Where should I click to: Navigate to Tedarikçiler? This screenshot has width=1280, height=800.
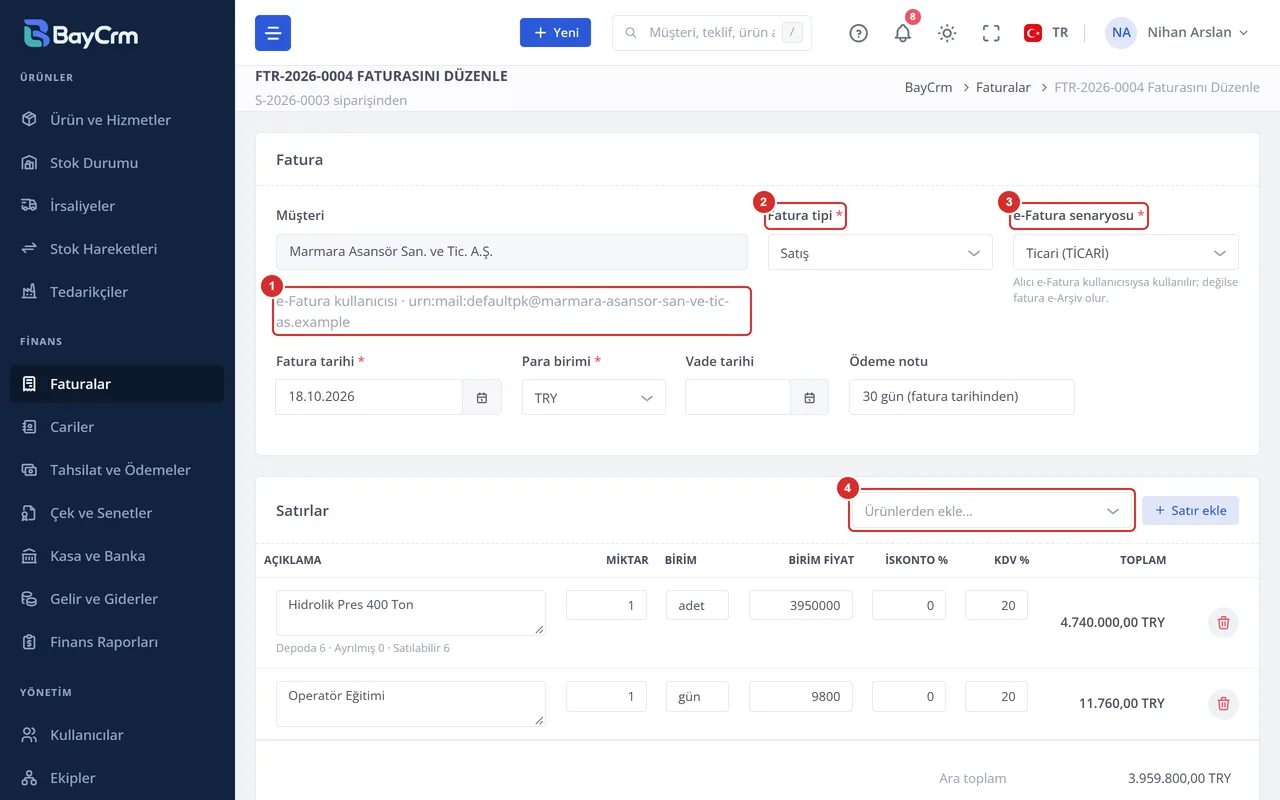[117, 292]
